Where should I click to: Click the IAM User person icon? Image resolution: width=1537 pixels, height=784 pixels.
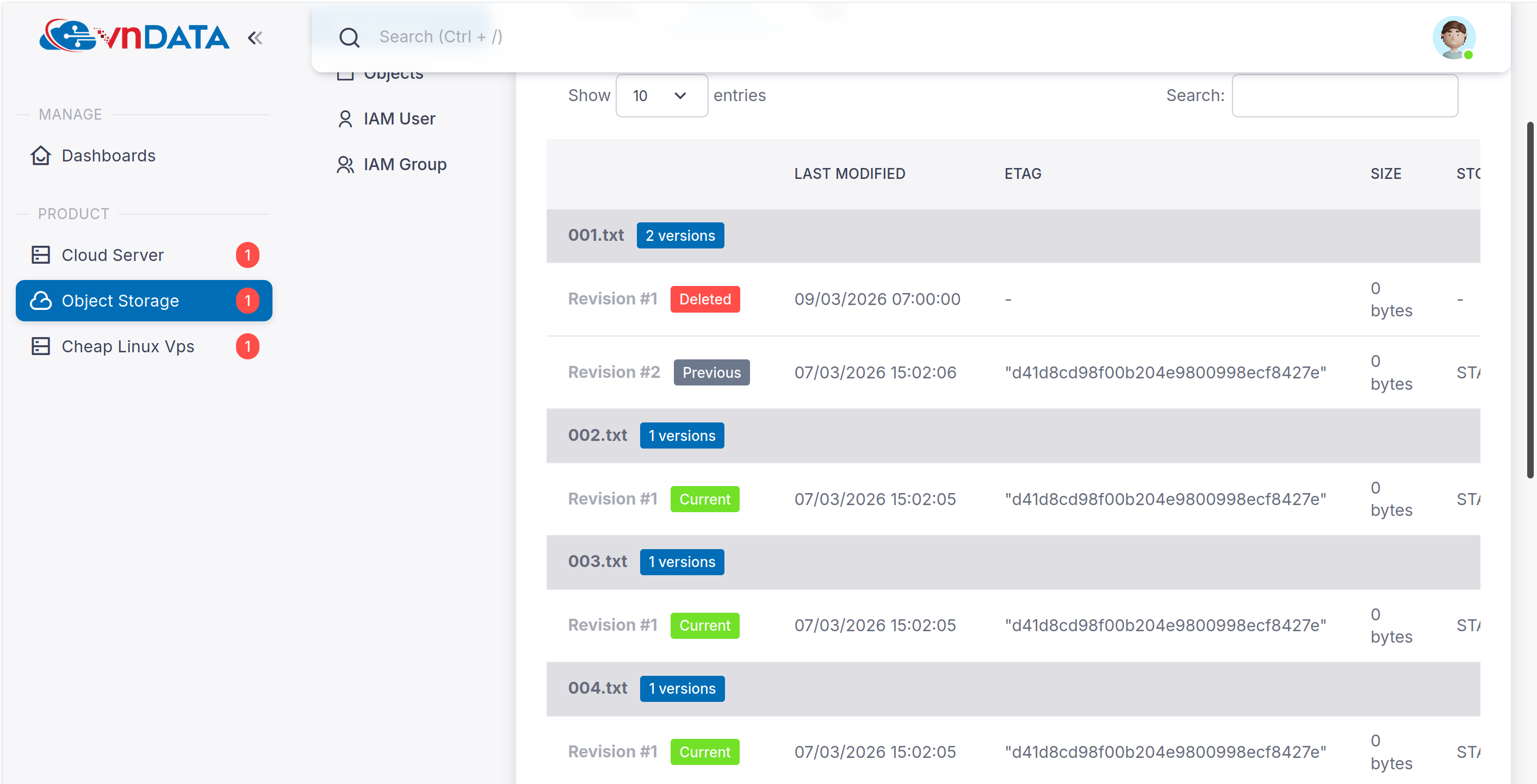coord(345,119)
